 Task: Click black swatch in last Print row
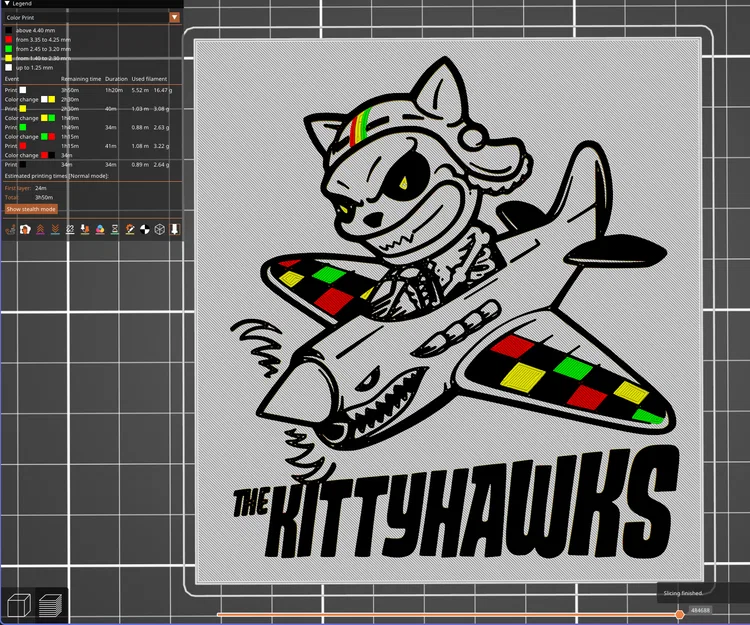tap(23, 164)
